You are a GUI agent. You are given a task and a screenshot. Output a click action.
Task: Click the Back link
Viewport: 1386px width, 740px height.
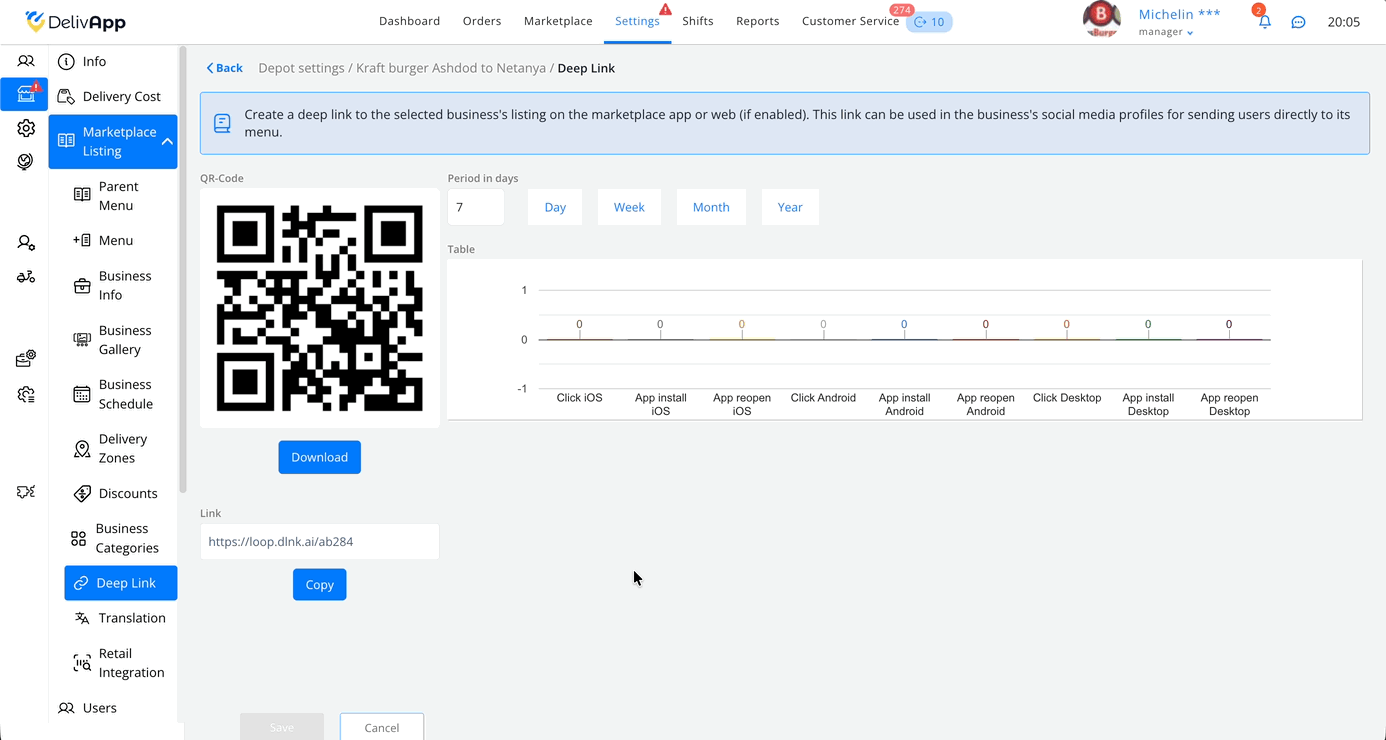coord(224,68)
